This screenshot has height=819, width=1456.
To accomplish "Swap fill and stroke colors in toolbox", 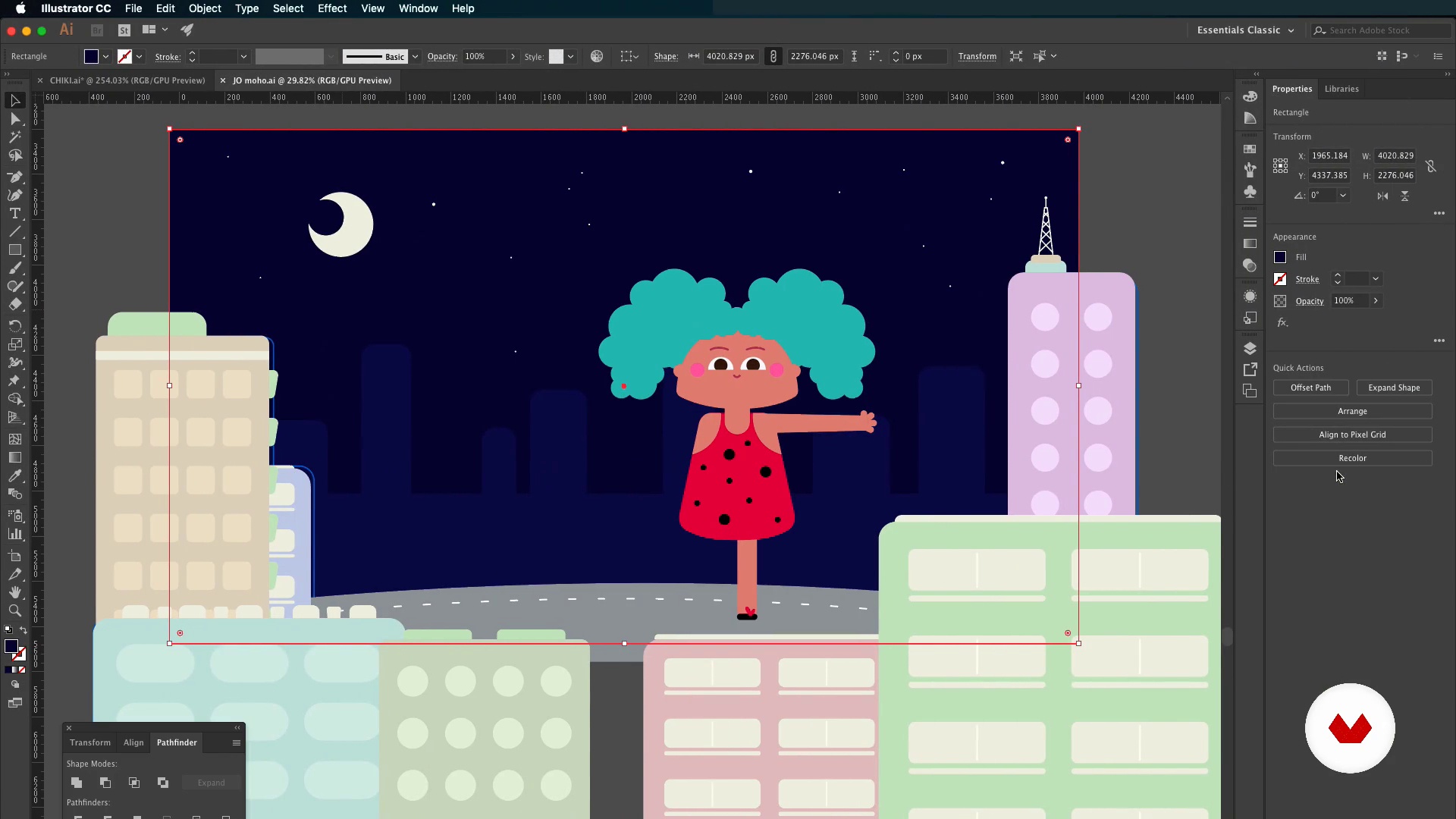I will click(23, 630).
